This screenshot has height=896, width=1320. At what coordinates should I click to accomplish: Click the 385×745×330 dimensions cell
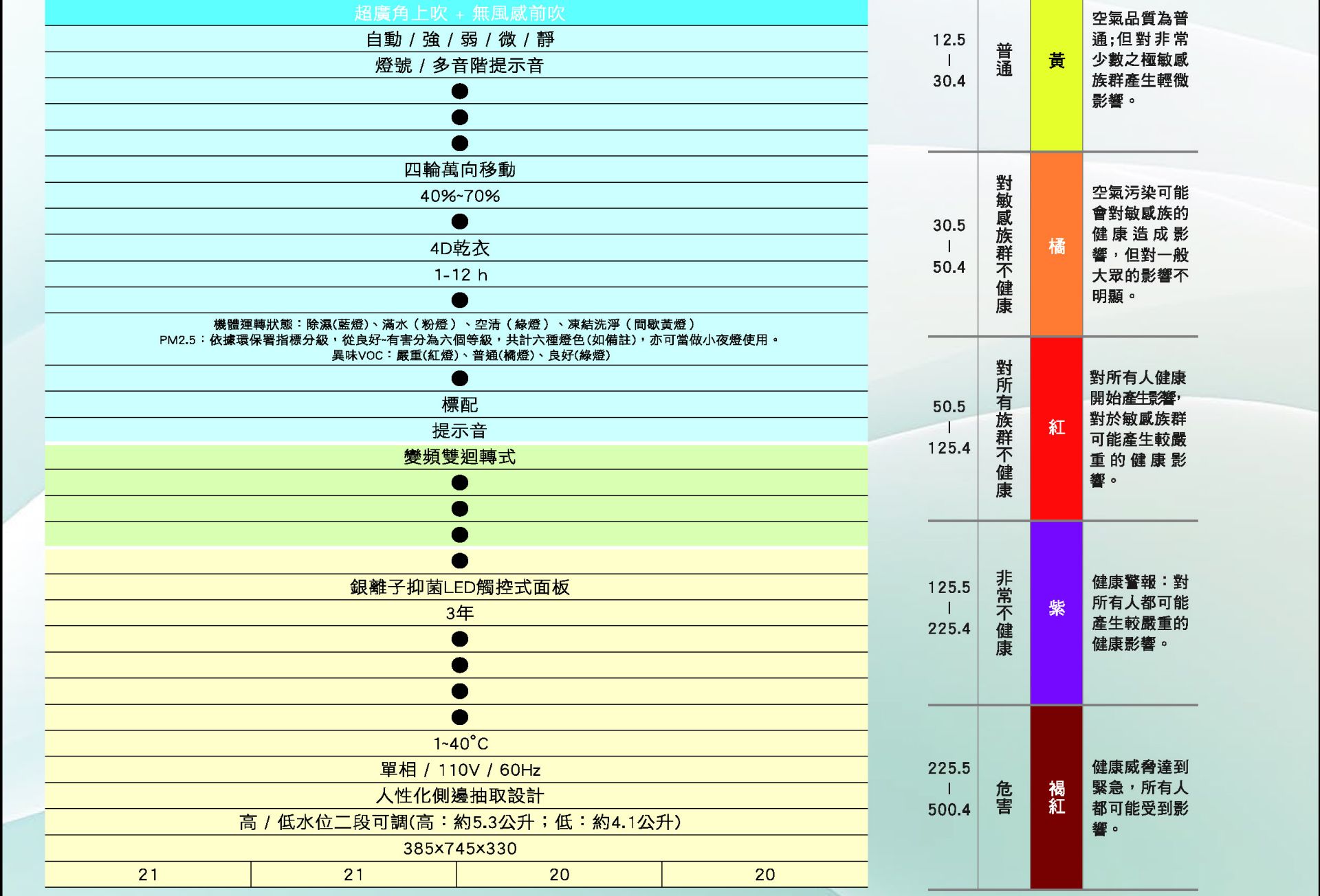click(459, 849)
